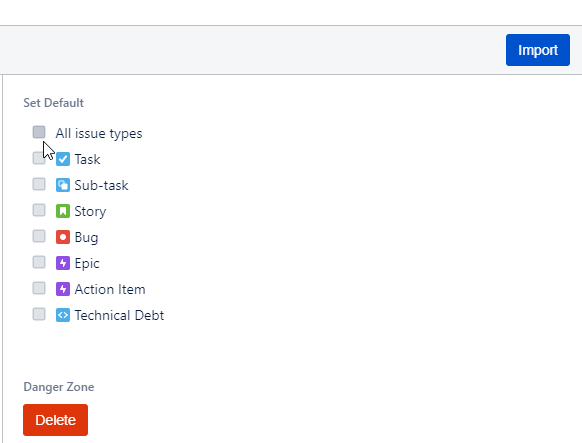Click the green Story bookmark icon
The height and width of the screenshot is (443, 582).
[x=63, y=211]
